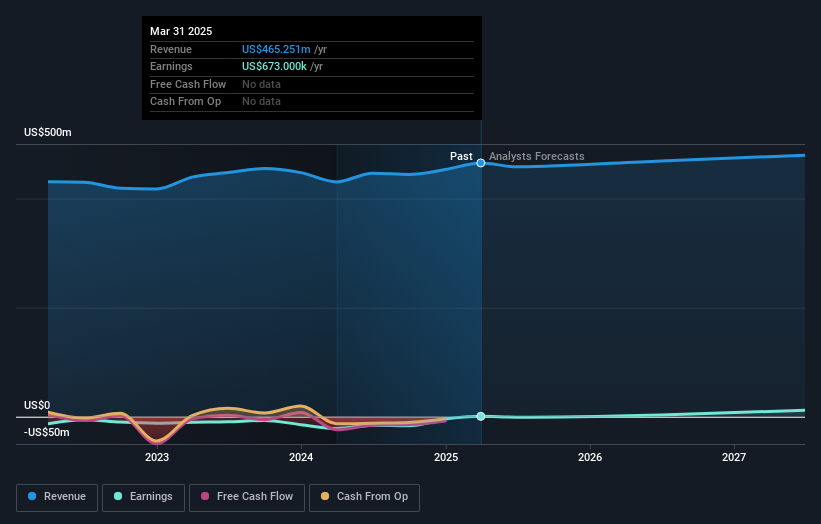The height and width of the screenshot is (524, 821).
Task: Click the 2027 x-axis label
Action: [734, 458]
